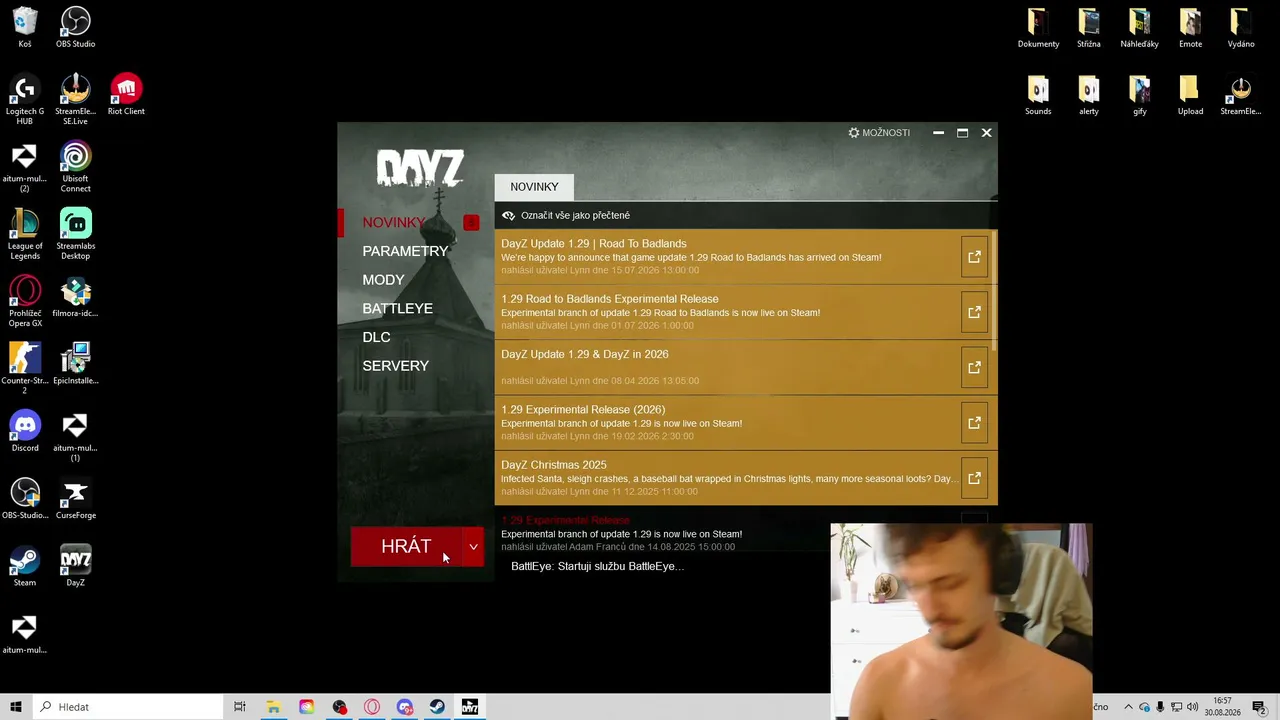Select the Vydáno folder on desktop
The image size is (1280, 720).
(1241, 28)
